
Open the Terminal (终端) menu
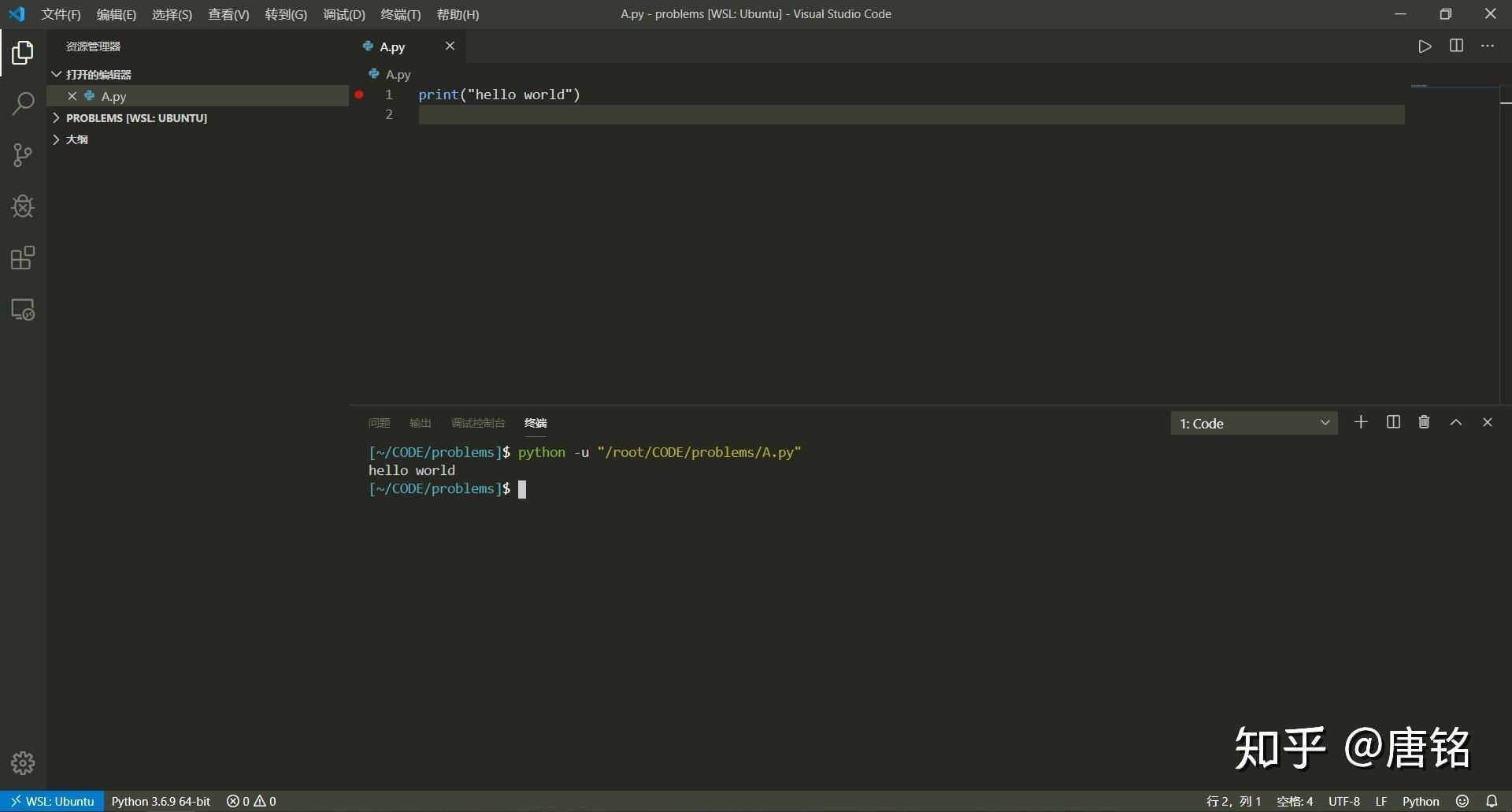tap(401, 14)
